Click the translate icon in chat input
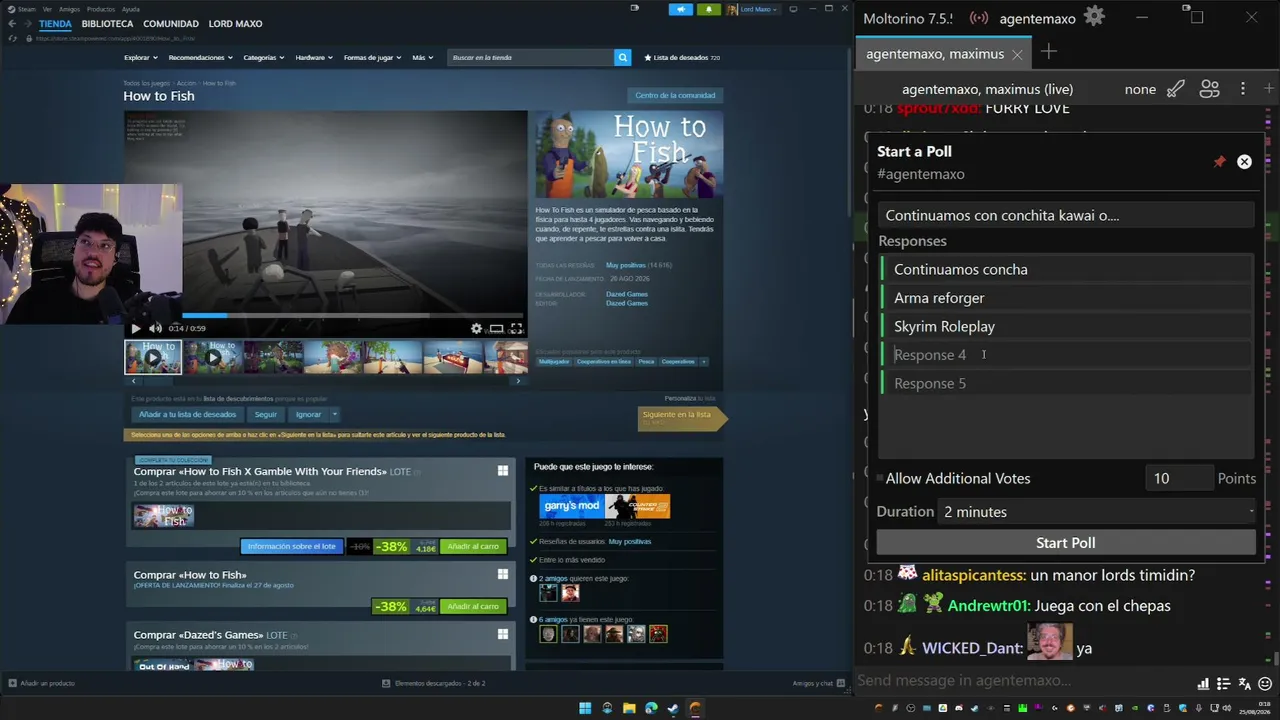 1244,684
